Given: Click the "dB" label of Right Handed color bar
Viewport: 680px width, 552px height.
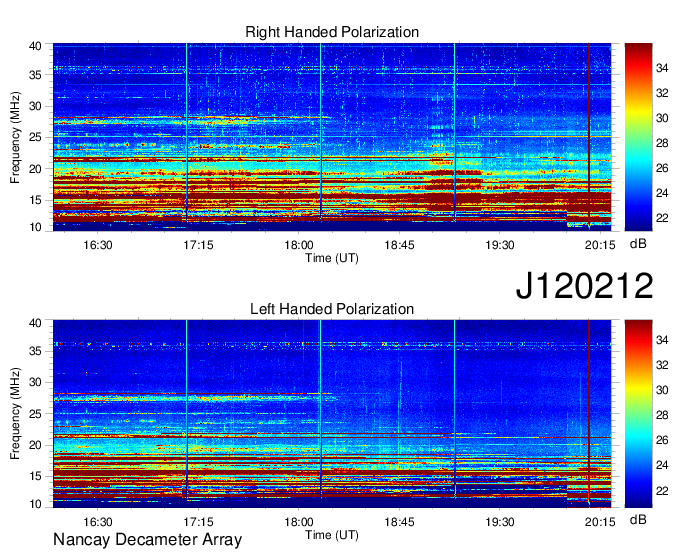Looking at the screenshot, I should click(x=638, y=244).
